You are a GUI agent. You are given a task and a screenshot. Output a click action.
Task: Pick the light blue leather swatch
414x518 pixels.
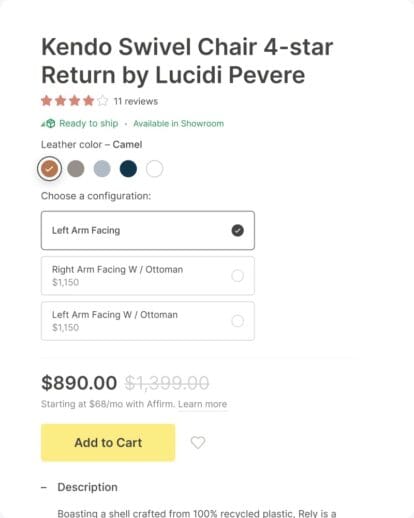click(102, 169)
